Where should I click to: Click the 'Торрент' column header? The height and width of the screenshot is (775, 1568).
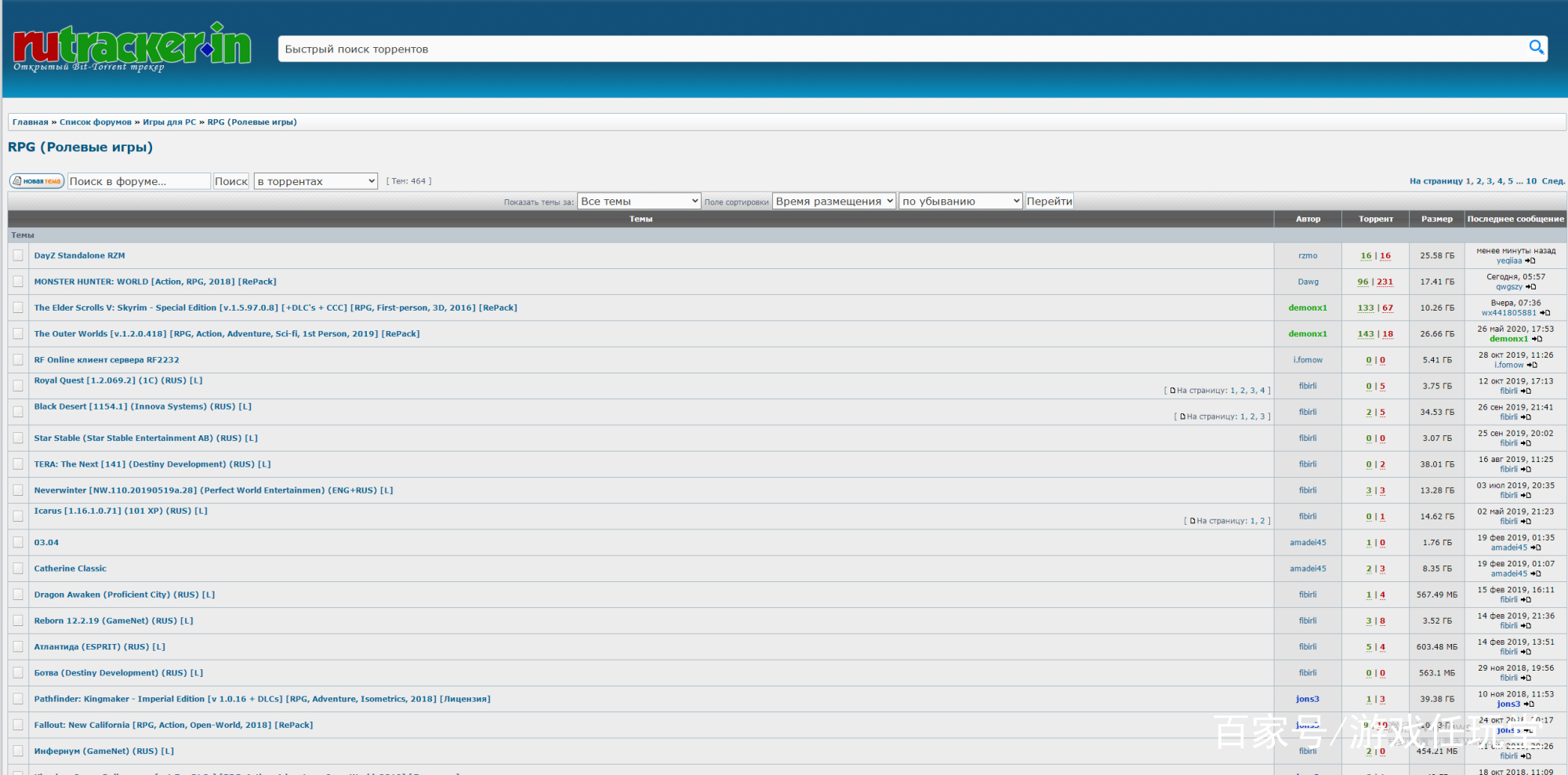tap(1376, 219)
